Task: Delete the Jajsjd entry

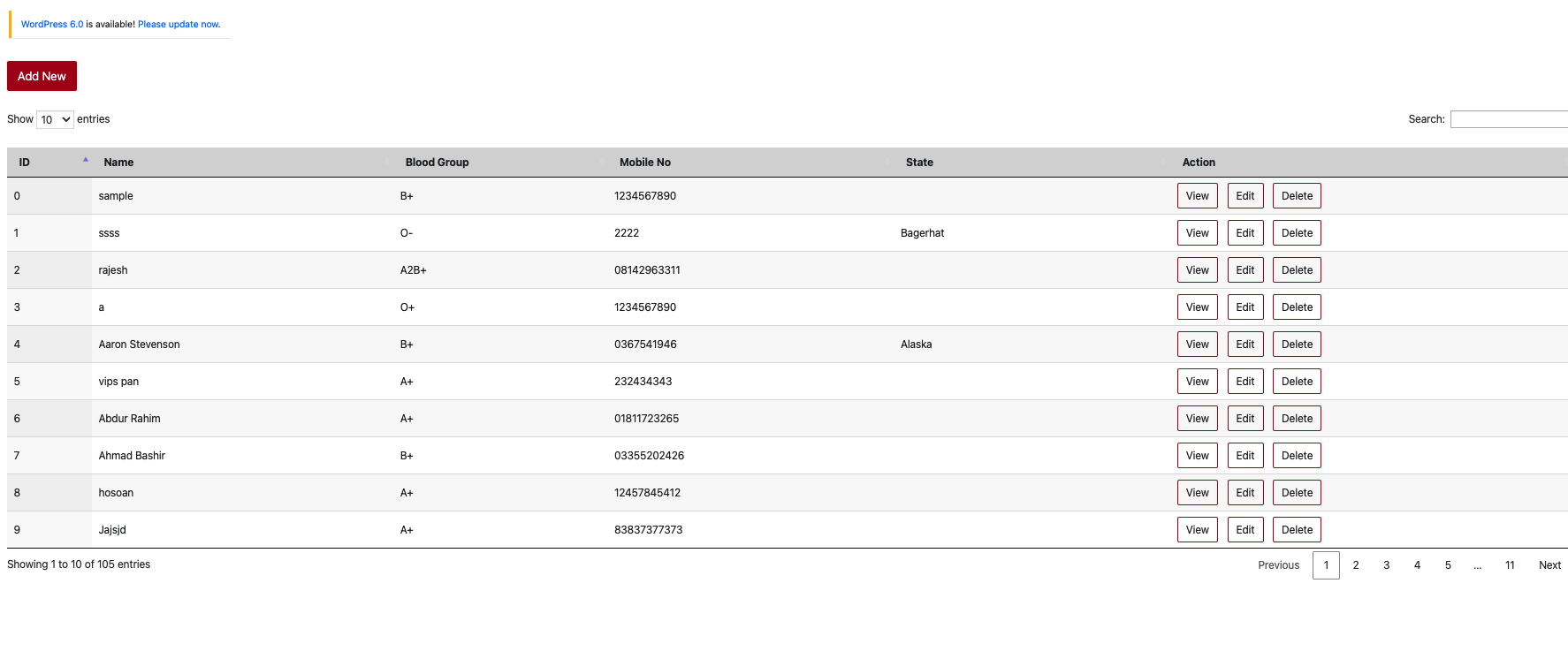Action: click(x=1297, y=530)
